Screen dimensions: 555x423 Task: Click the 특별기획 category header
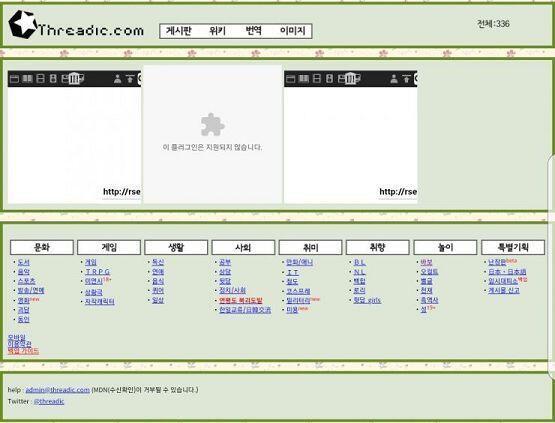pyautogui.click(x=513, y=247)
